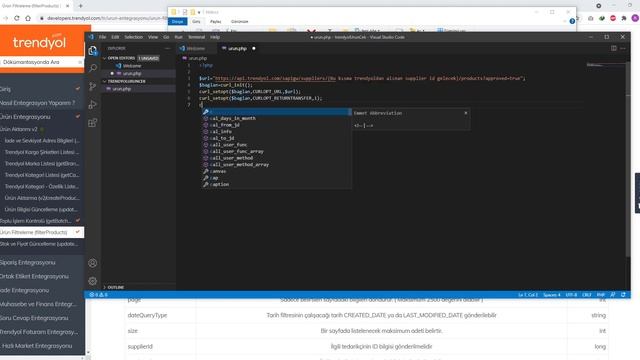Open the editor More Actions ellipsis icon

(x=623, y=48)
